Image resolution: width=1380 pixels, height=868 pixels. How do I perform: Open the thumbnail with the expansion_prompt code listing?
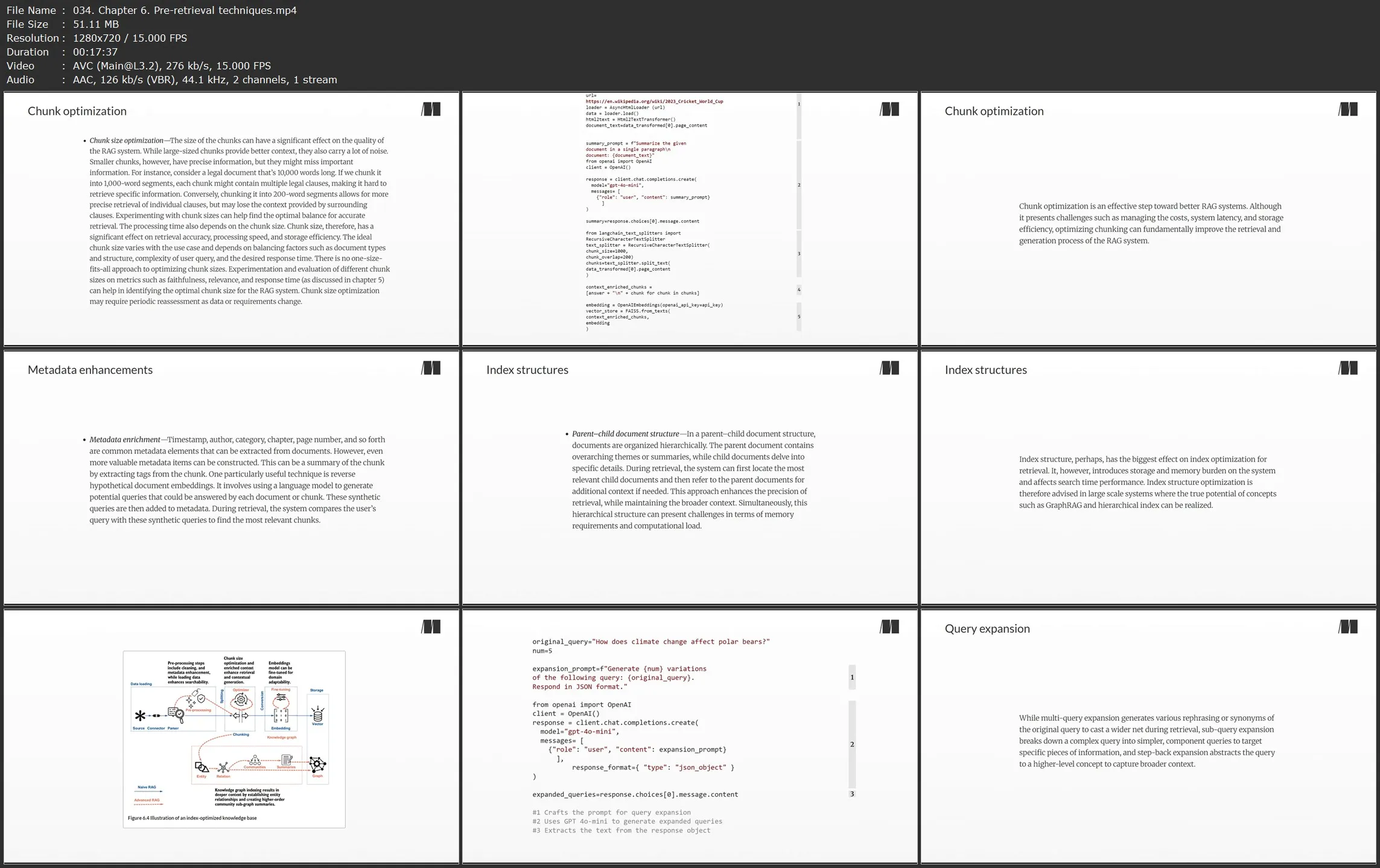(x=690, y=736)
